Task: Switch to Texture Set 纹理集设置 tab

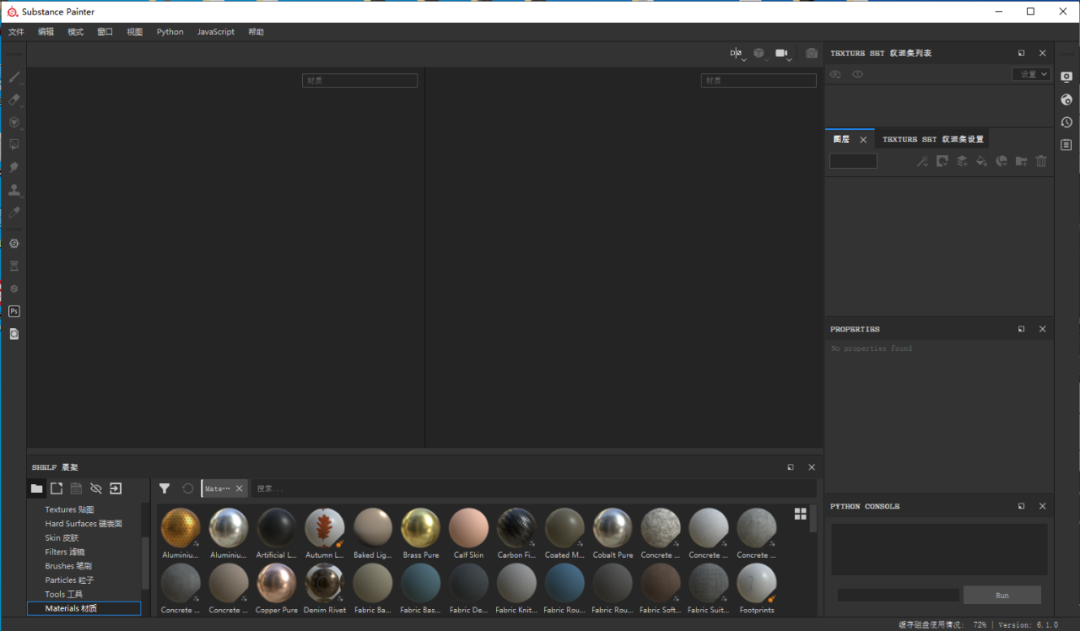Action: pos(933,139)
